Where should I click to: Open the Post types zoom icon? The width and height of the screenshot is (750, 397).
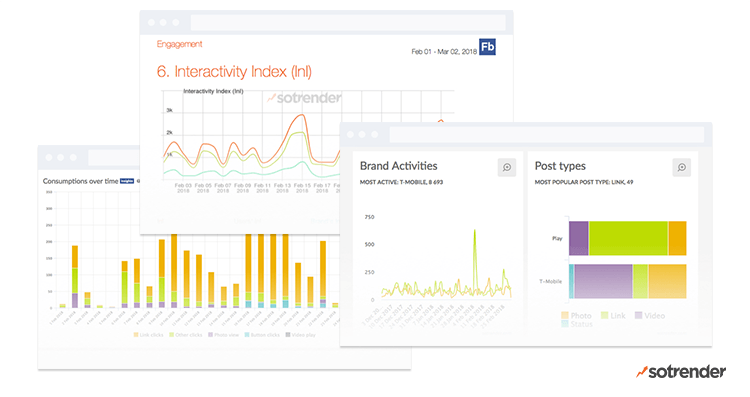click(x=682, y=167)
